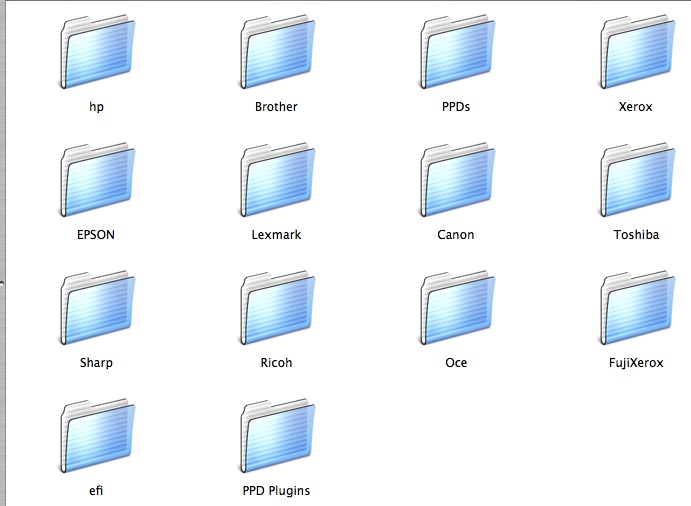Viewport: 691px width, 506px height.
Task: Select the FujiXerox folder icon
Action: [637, 308]
